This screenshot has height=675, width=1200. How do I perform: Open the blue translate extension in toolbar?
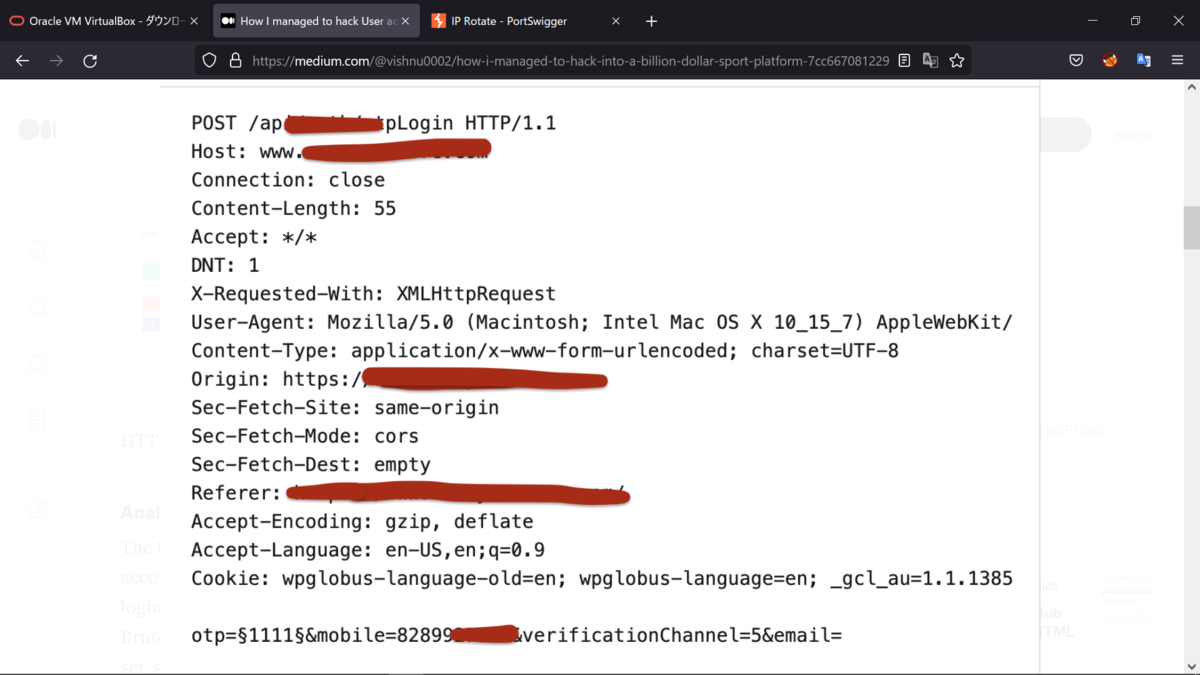(x=1144, y=60)
